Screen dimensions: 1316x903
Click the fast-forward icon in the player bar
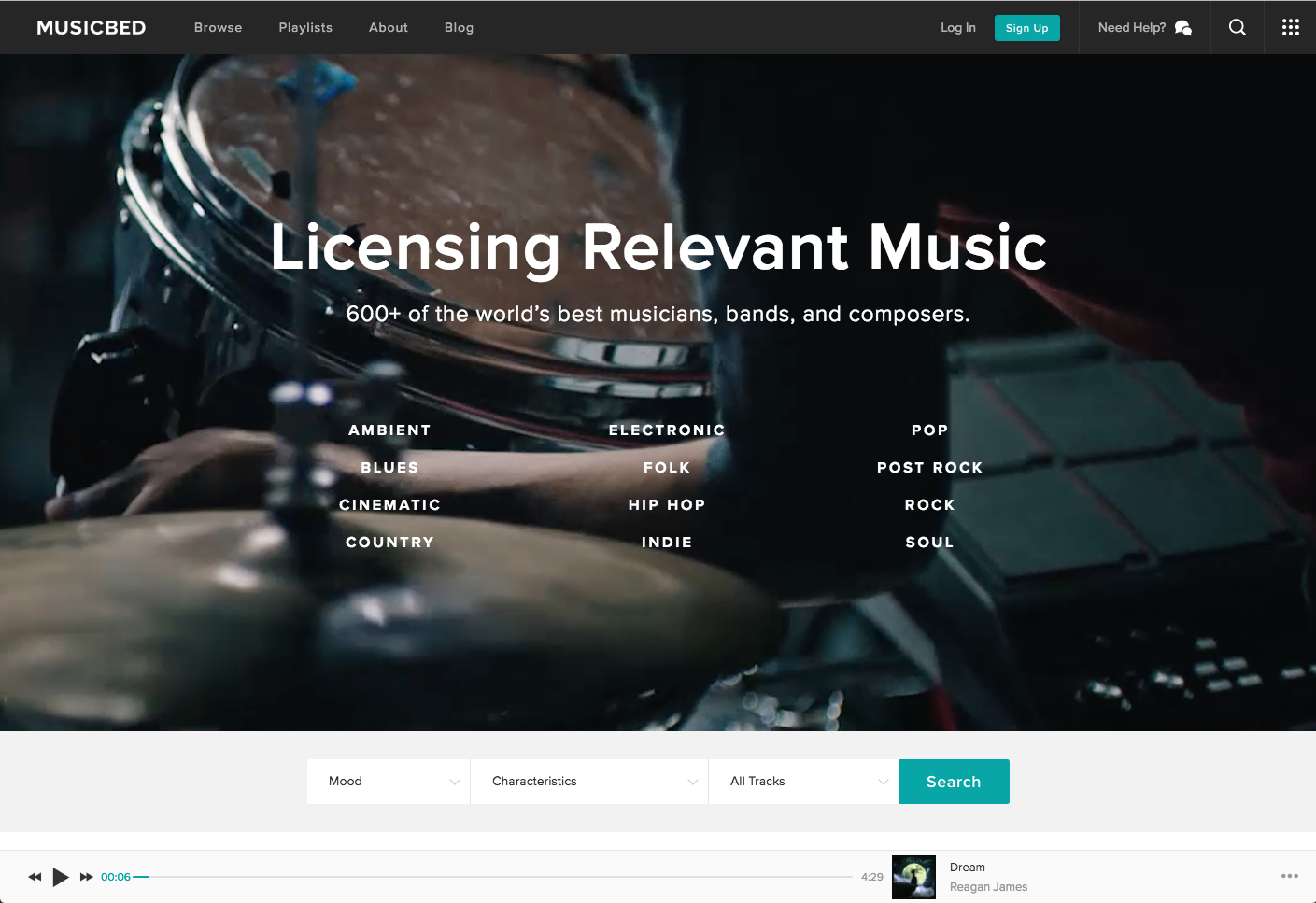(86, 877)
